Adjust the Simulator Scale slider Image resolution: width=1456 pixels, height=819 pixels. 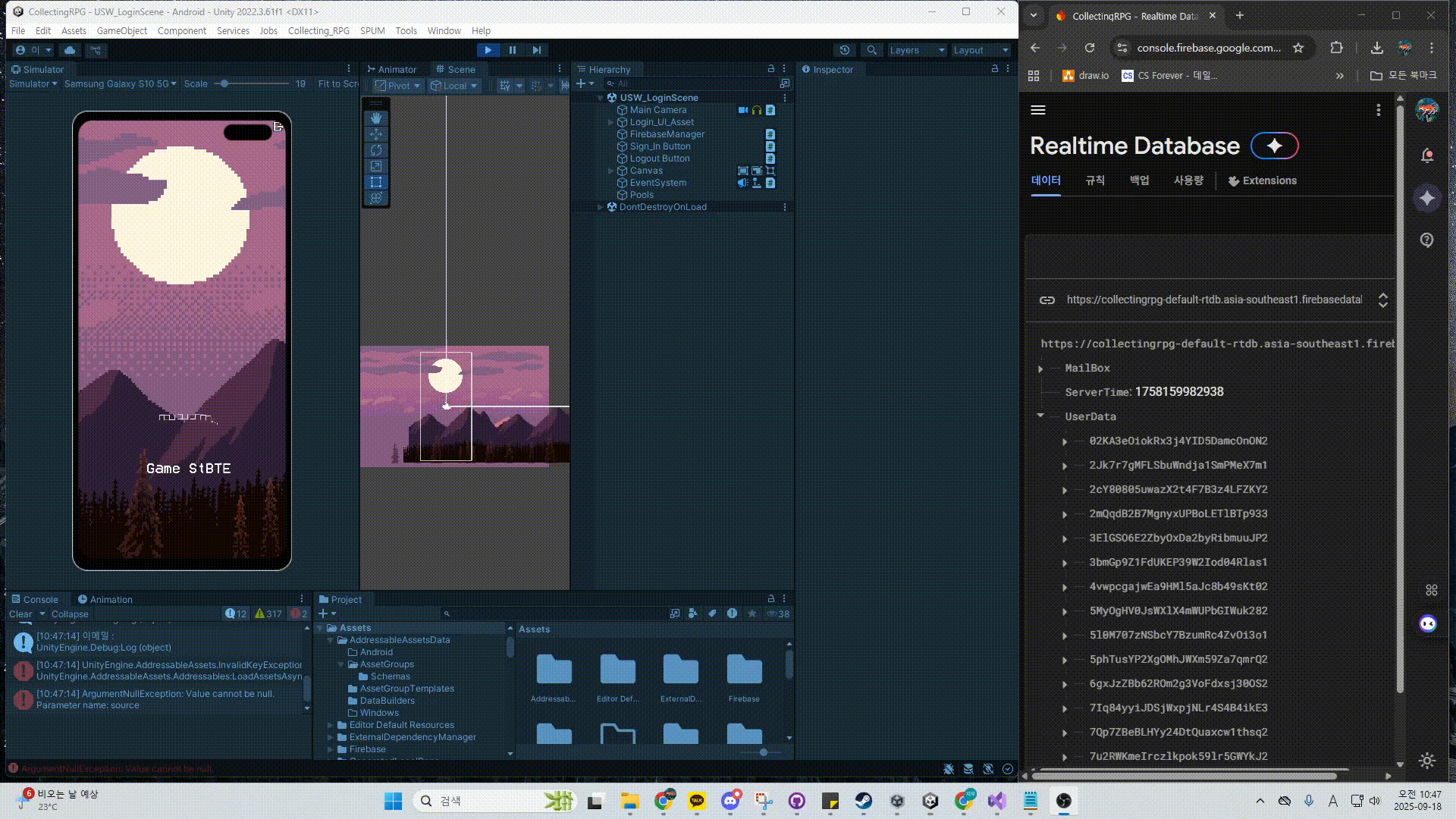224,83
